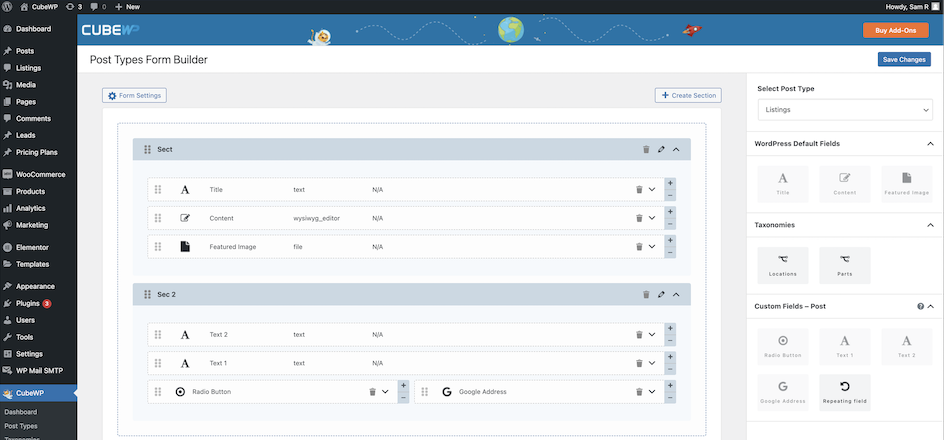Viewport: 944px width, 440px height.
Task: Select the Parts taxonomy tile
Action: [x=845, y=265]
